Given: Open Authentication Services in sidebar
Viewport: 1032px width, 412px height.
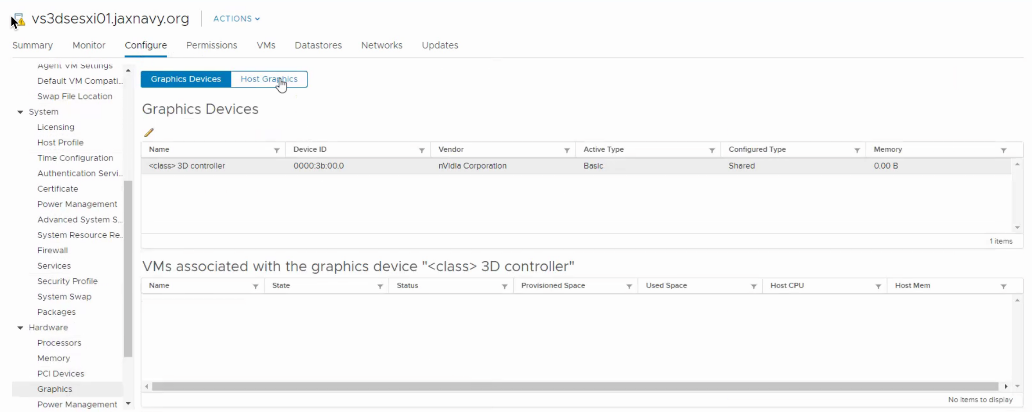Looking at the screenshot, I should coord(80,173).
